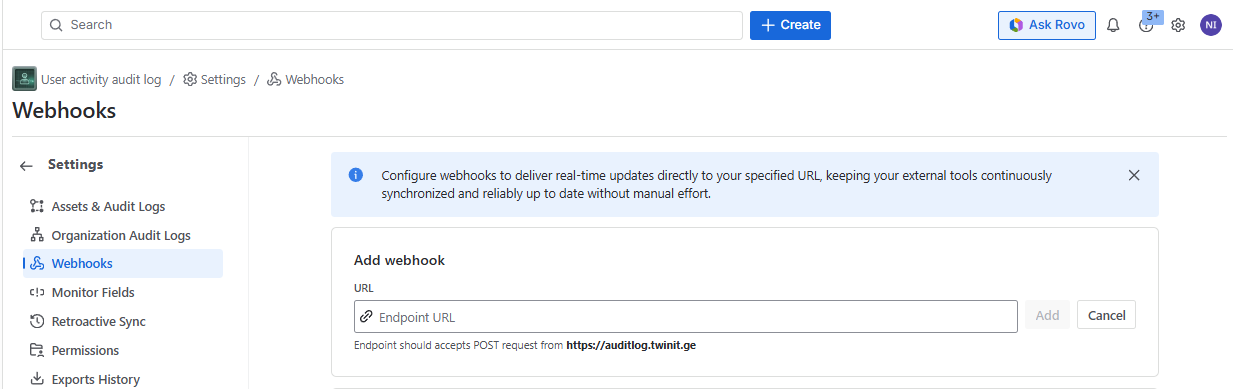Click the search magnifier icon
This screenshot has width=1233, height=389.
point(56,25)
